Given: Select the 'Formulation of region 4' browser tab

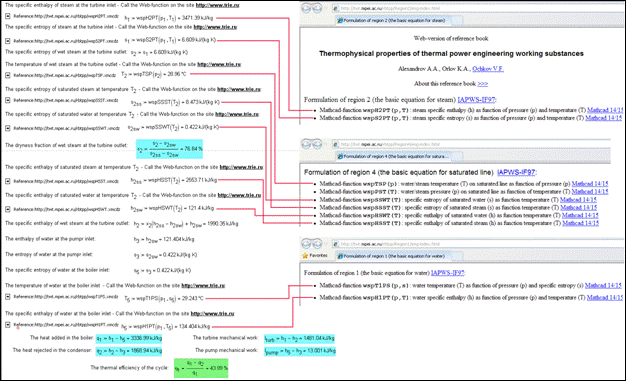Looking at the screenshot, I should click(394, 157).
